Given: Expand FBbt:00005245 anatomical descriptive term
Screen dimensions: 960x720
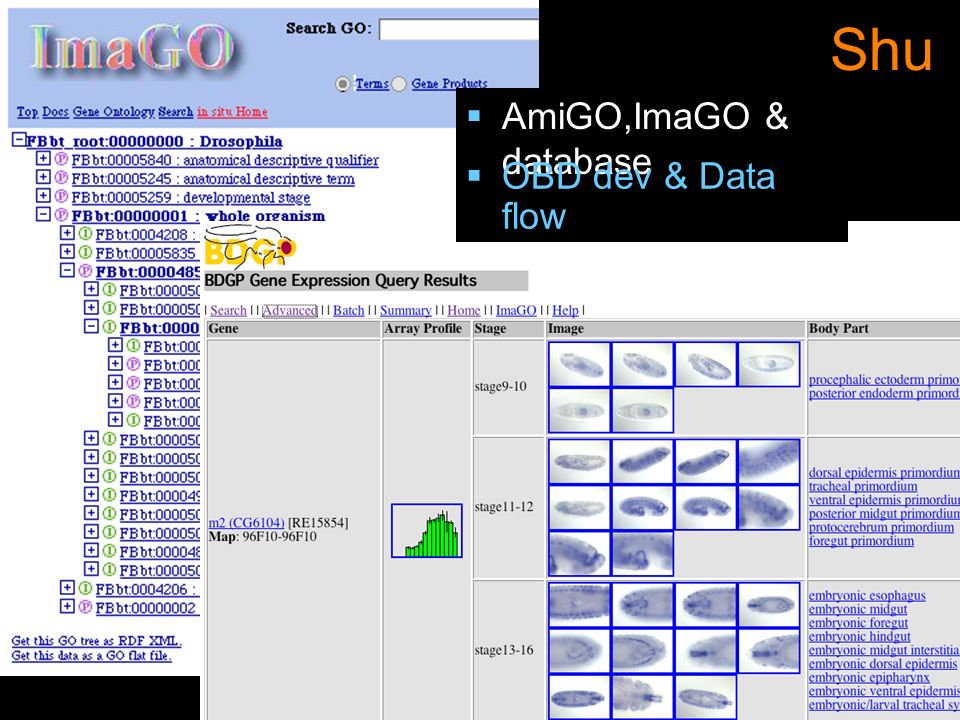Looking at the screenshot, I should (x=43, y=177).
